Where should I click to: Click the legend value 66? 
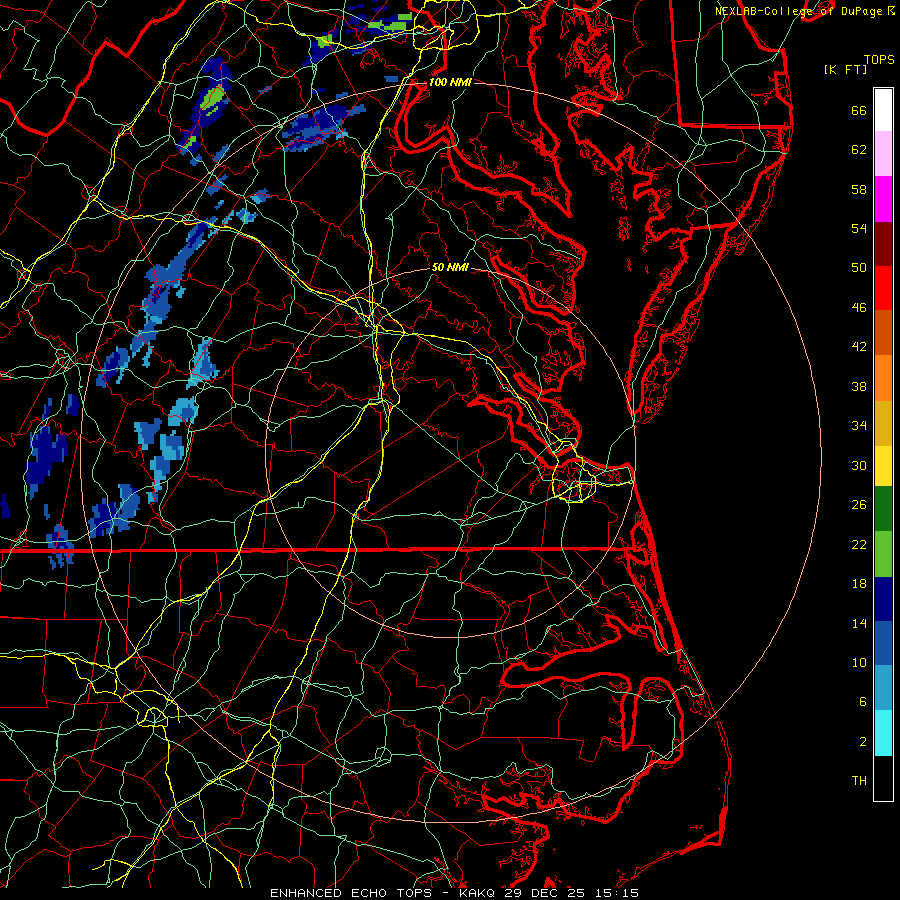click(x=859, y=110)
